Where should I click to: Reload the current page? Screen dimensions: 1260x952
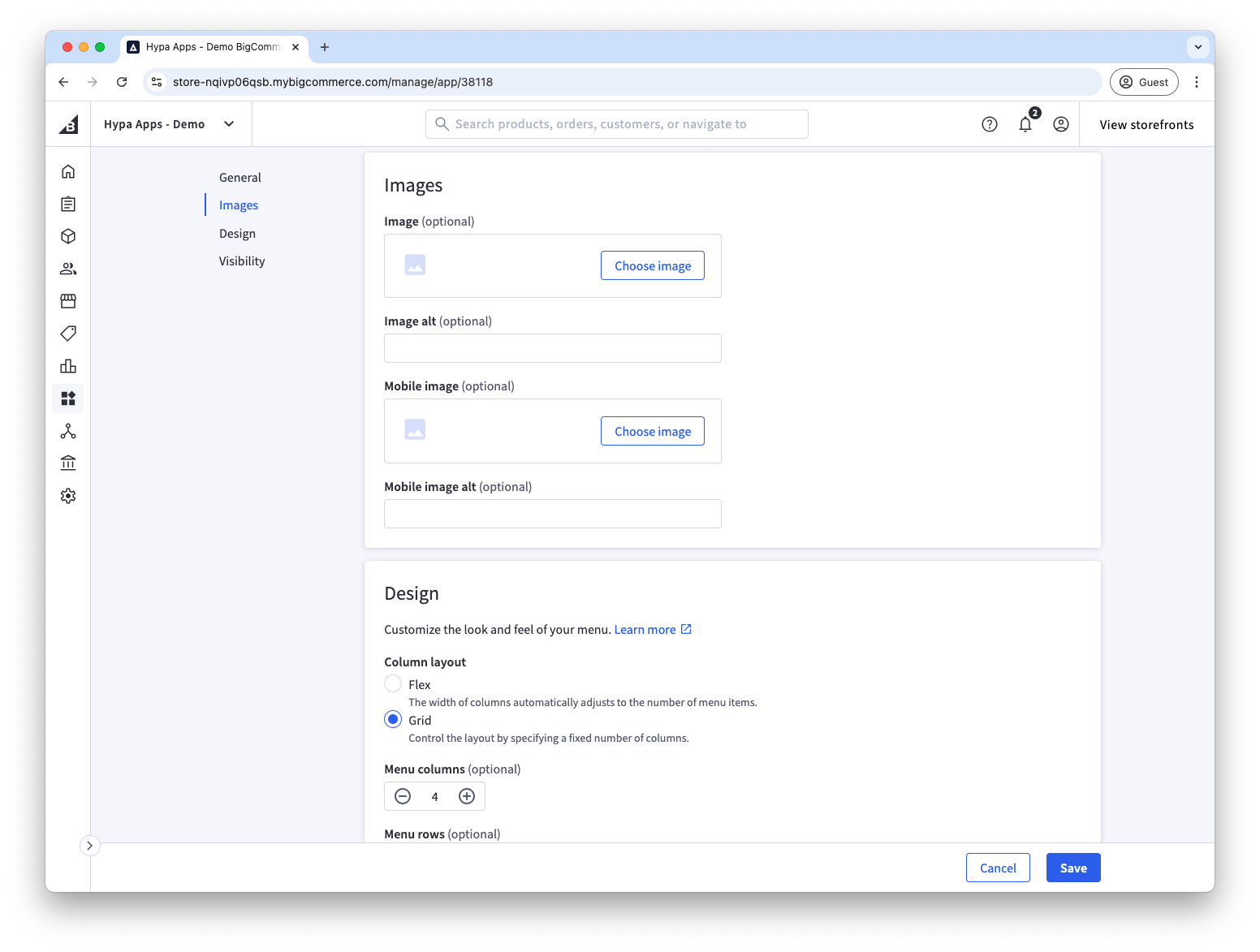122,82
